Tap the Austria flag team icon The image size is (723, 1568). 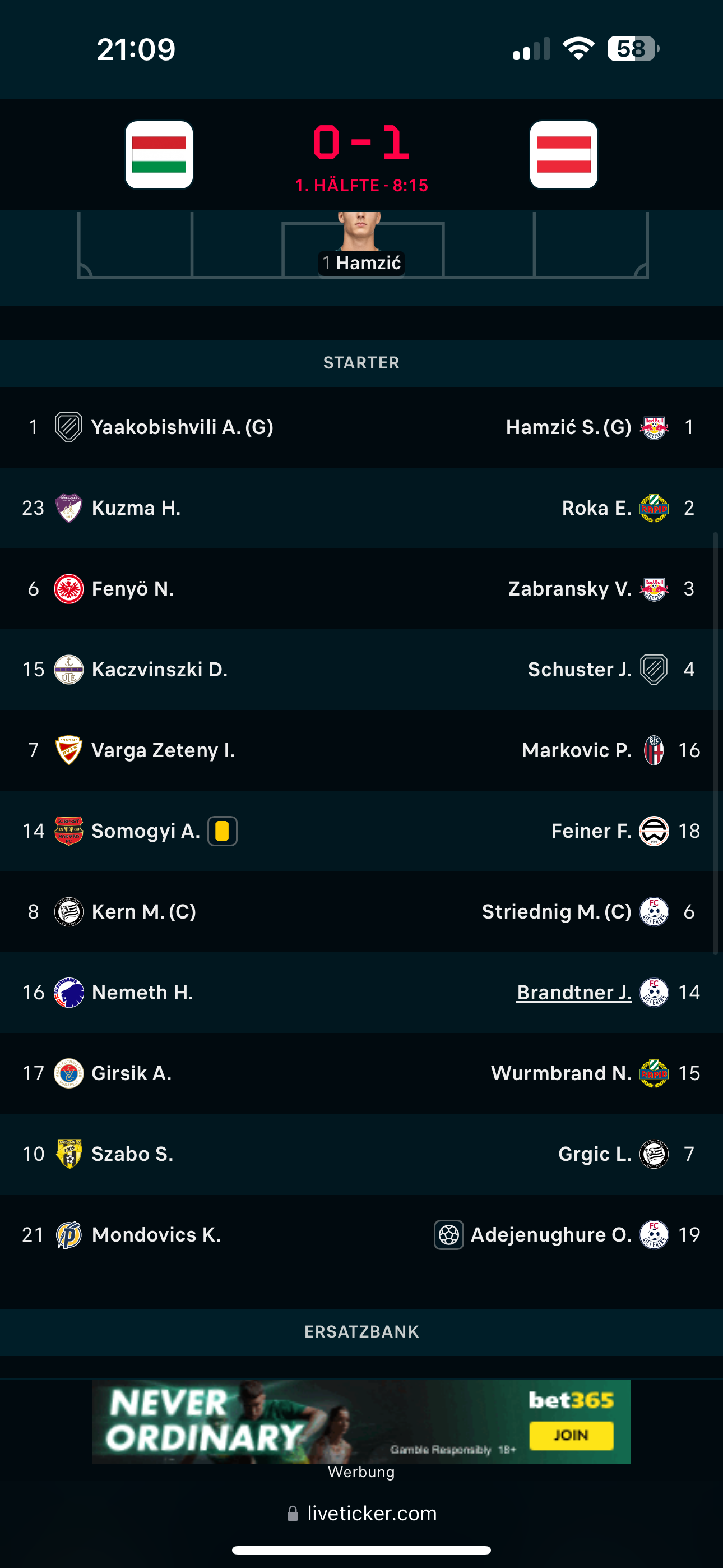[x=564, y=155]
